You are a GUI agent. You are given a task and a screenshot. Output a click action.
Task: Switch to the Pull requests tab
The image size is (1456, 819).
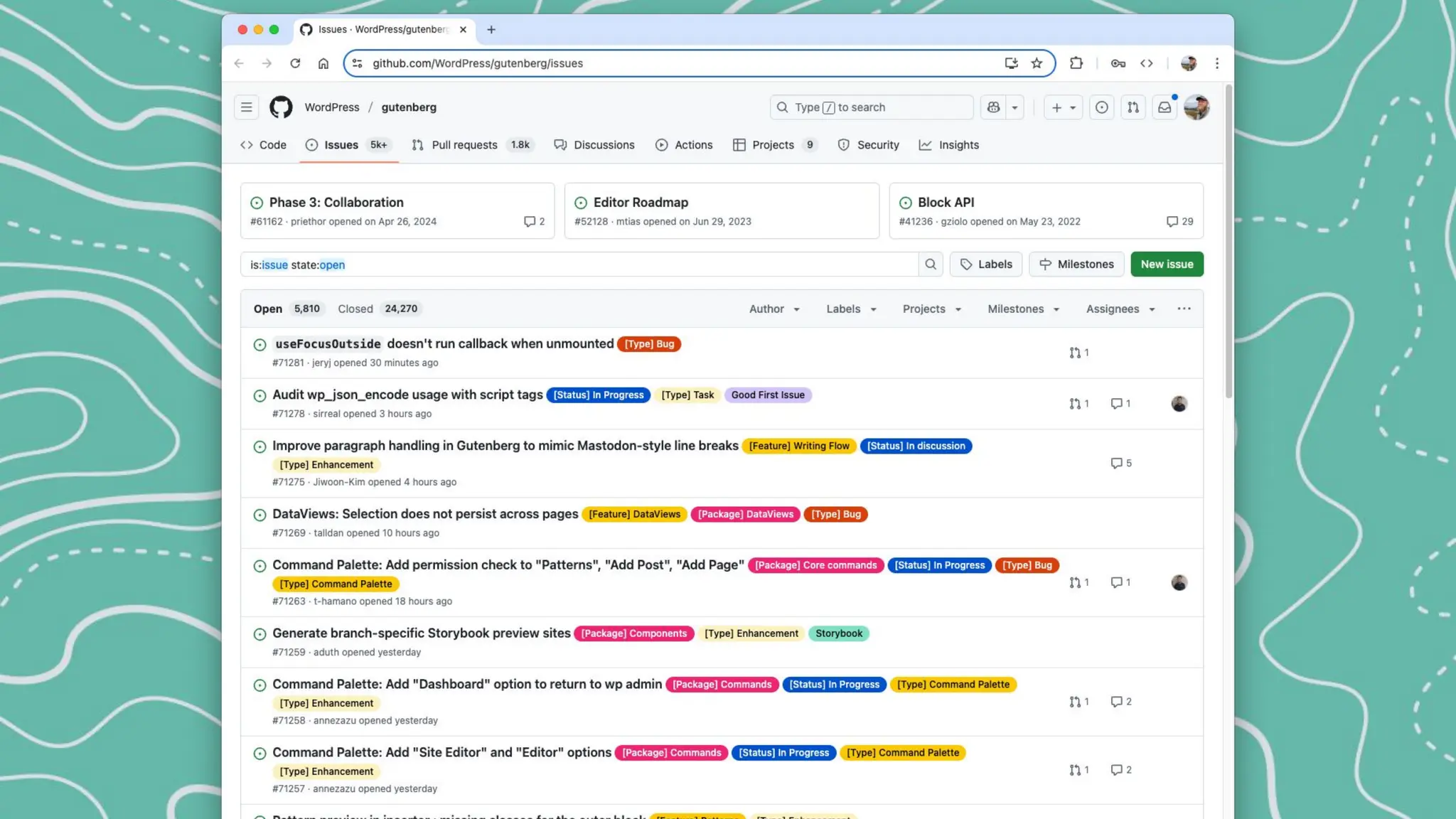[464, 145]
